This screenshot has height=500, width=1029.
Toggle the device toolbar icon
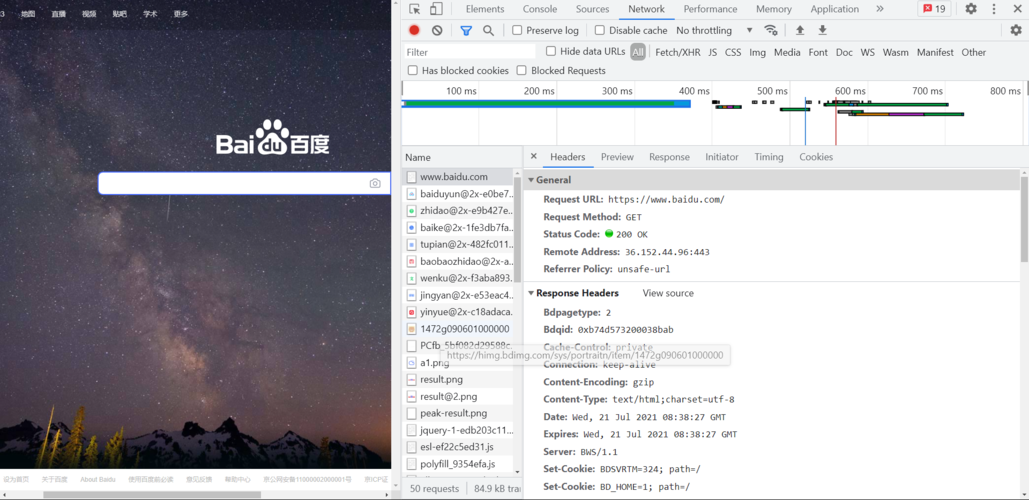pyautogui.click(x=436, y=9)
